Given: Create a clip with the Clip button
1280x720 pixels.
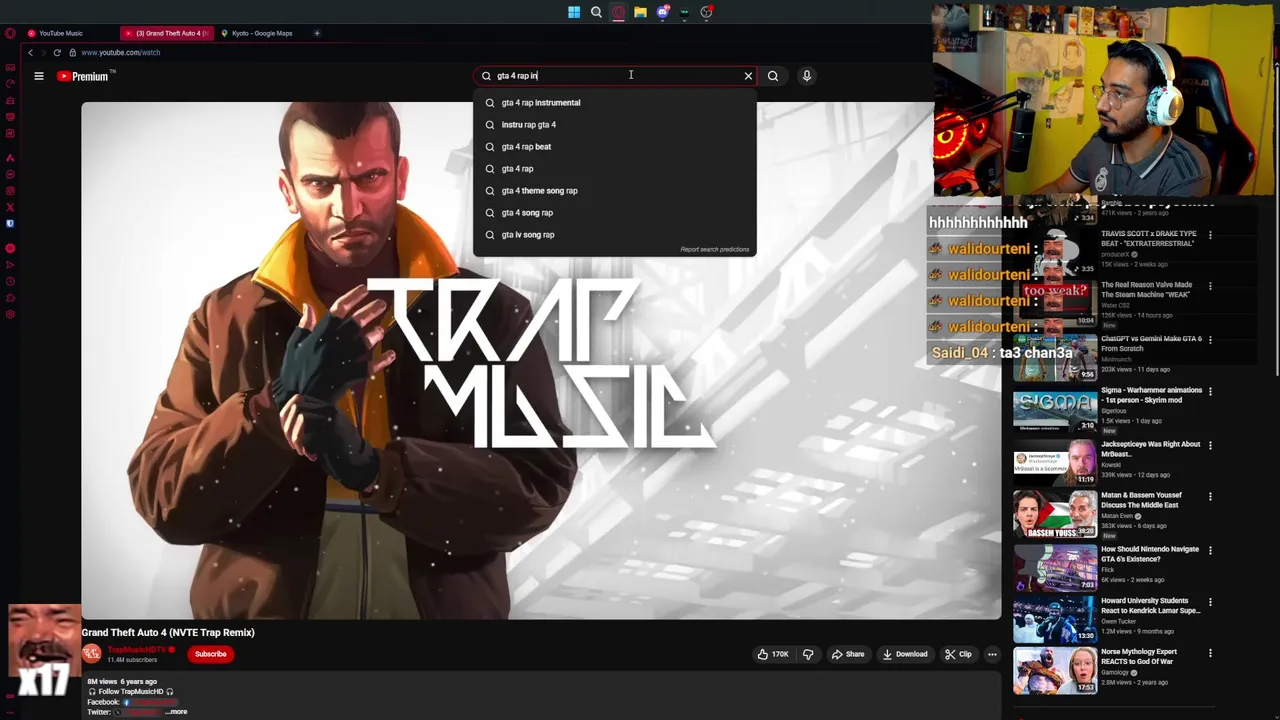Looking at the screenshot, I should point(958,654).
